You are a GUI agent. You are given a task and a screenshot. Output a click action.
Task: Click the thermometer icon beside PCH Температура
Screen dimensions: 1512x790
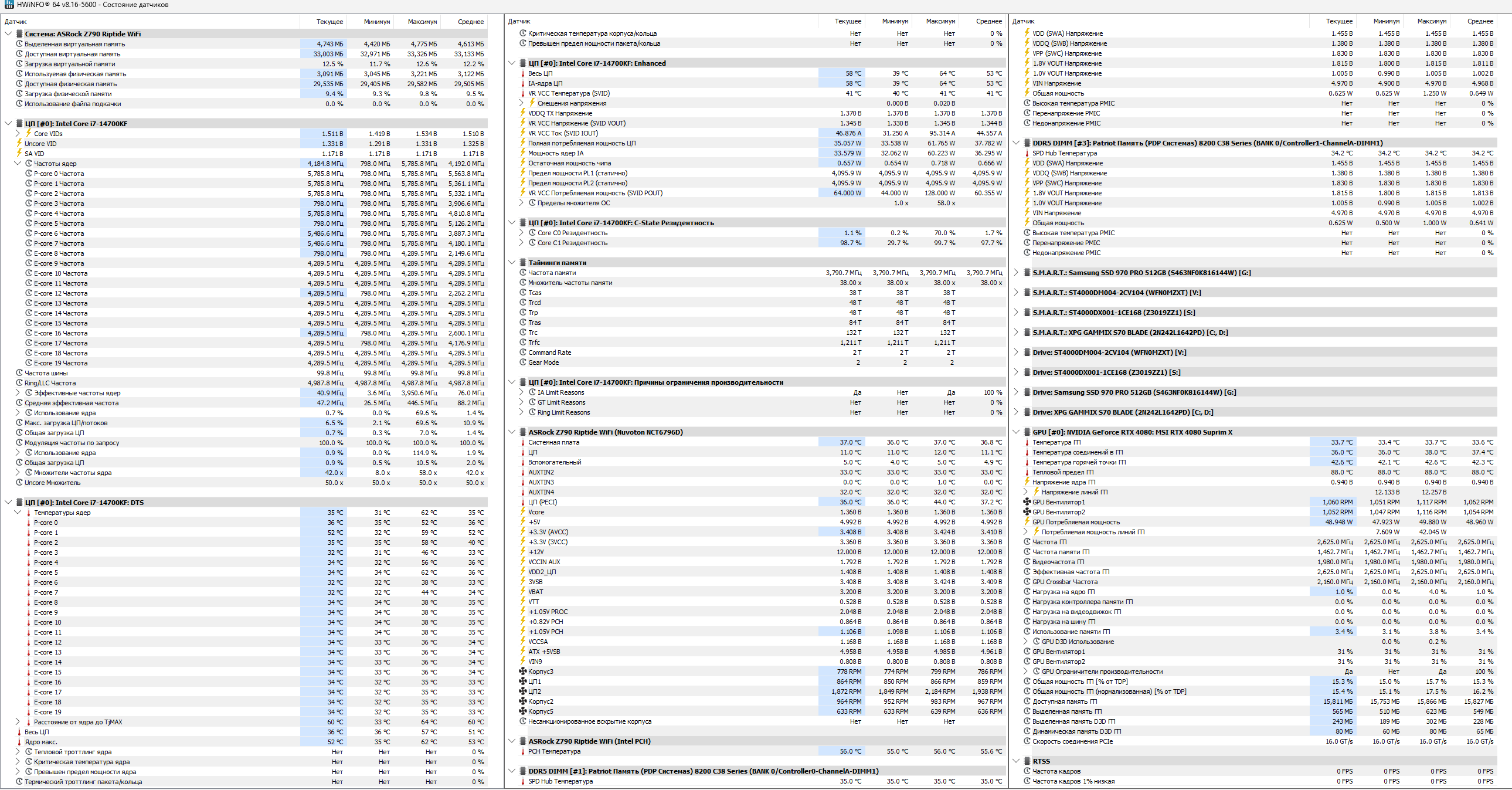coord(522,751)
